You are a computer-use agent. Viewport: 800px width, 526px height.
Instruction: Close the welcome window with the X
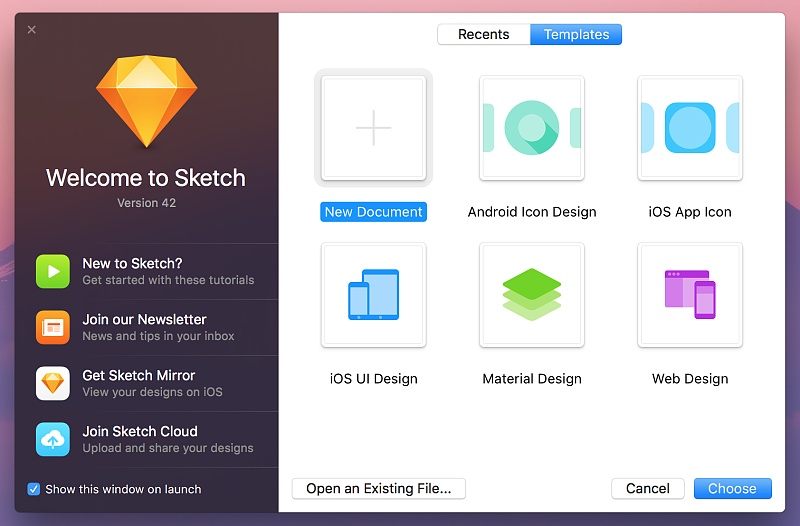(x=32, y=30)
